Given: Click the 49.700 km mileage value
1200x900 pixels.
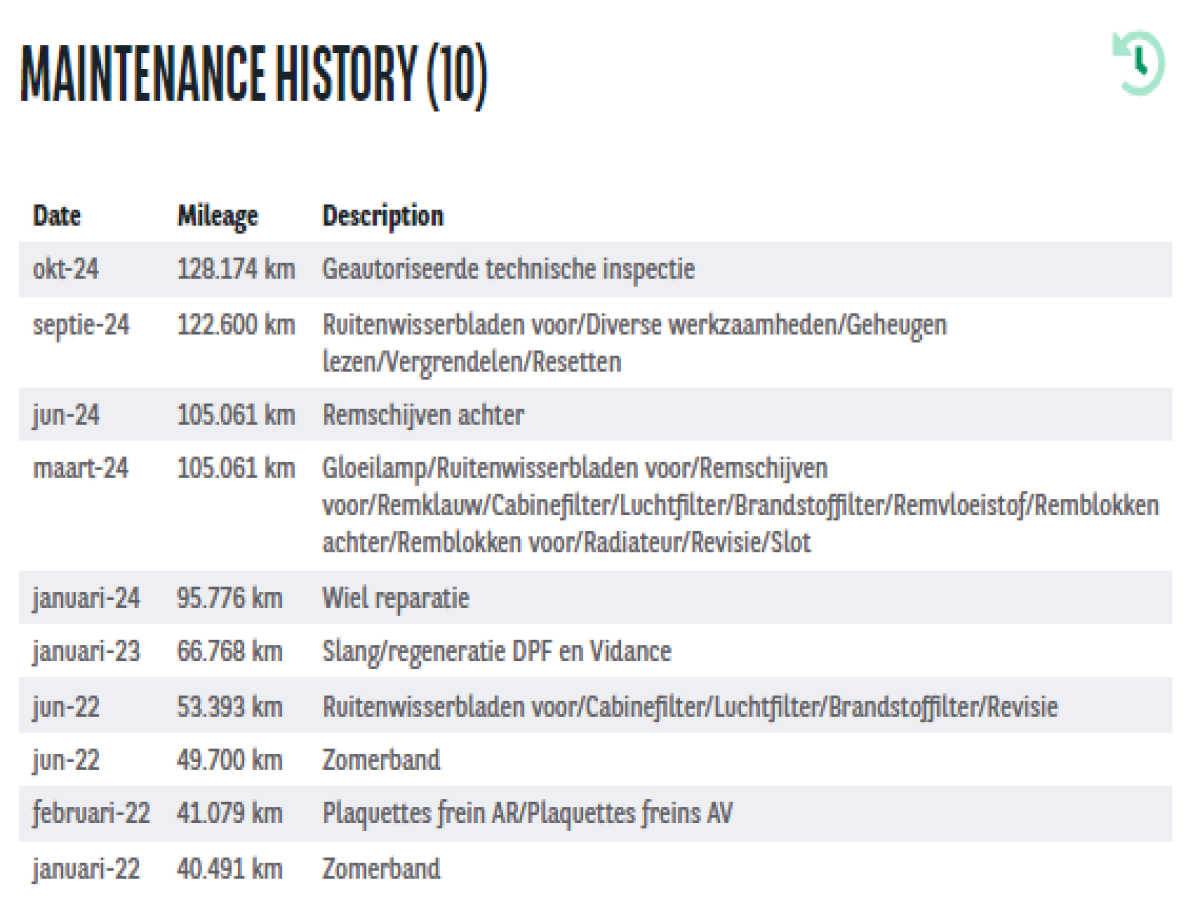Looking at the screenshot, I should [x=230, y=760].
